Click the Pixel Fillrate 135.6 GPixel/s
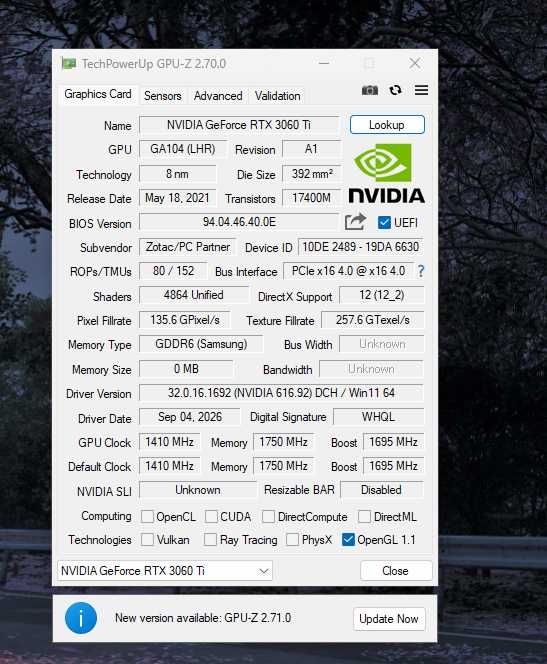The width and height of the screenshot is (547, 664). pos(185,320)
